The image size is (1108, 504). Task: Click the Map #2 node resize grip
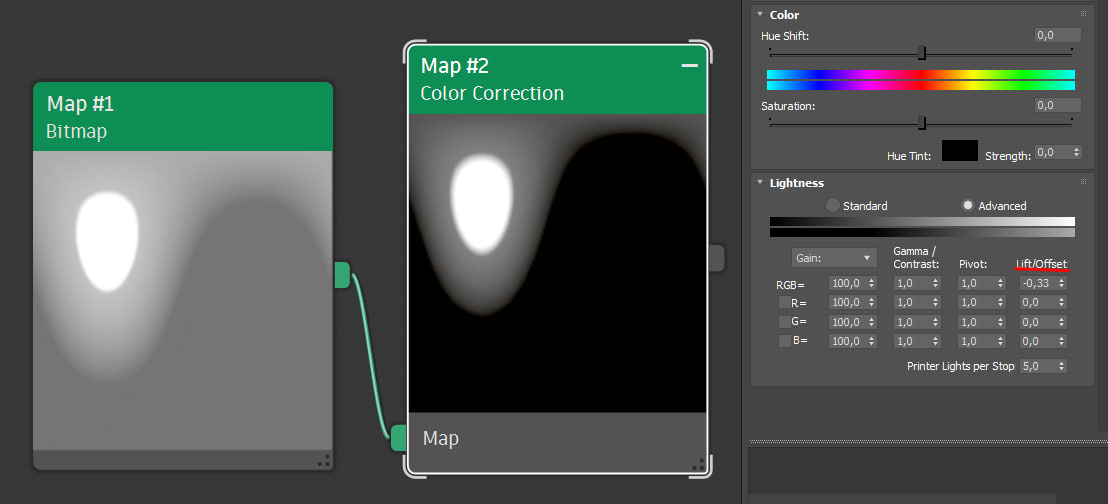tap(697, 463)
